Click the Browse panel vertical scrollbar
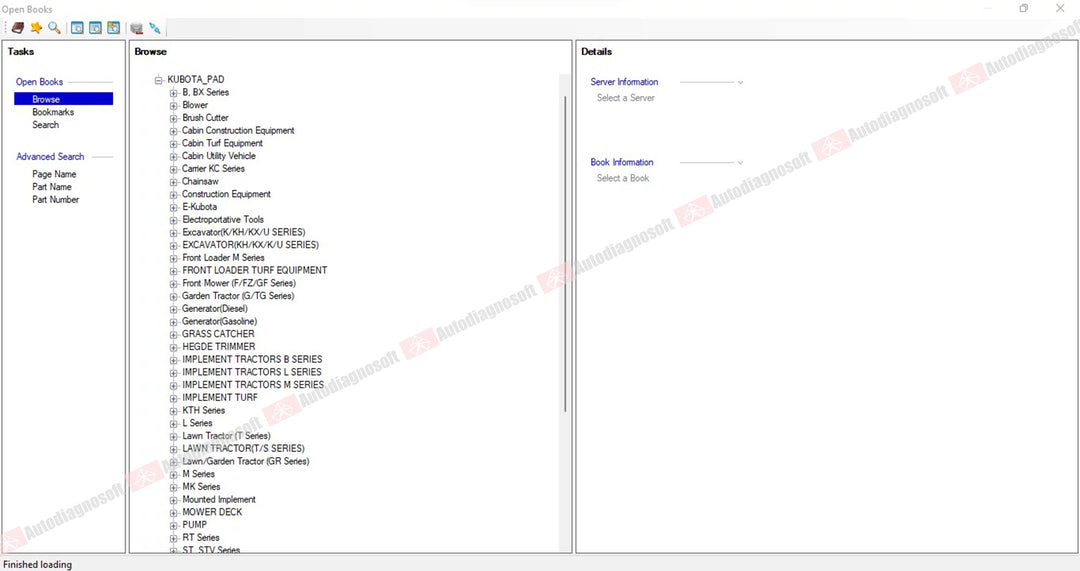Screen dimensions: 1080x571 565,255
